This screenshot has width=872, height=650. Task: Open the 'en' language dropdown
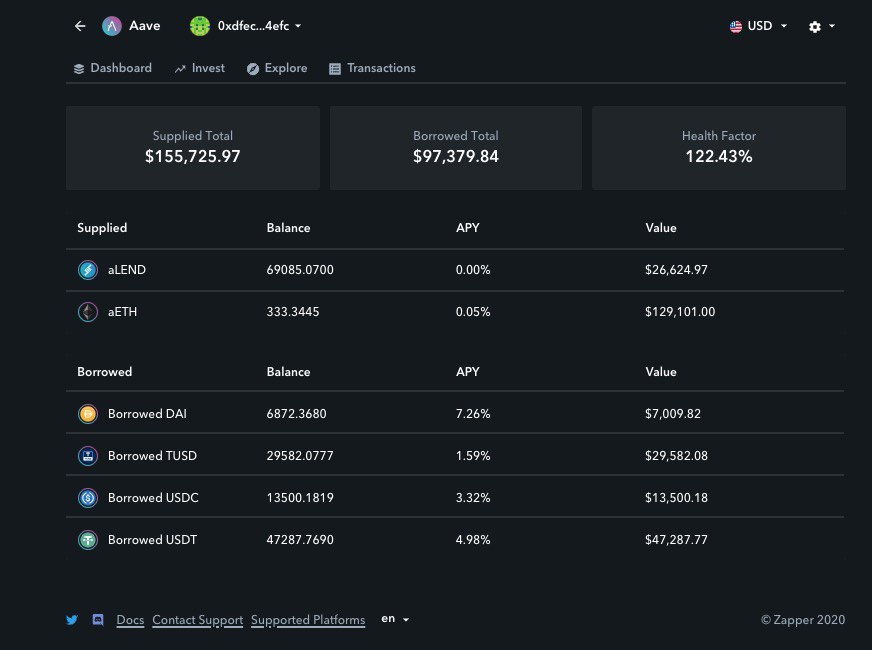point(395,619)
